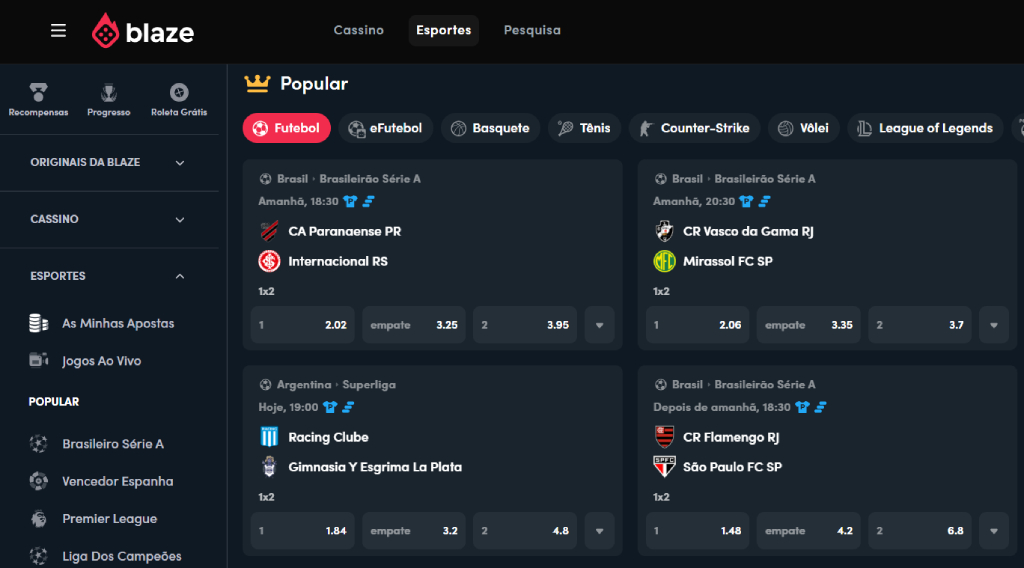Image resolution: width=1024 pixels, height=568 pixels.
Task: Click Internacional RS team crest
Action: [269, 261]
